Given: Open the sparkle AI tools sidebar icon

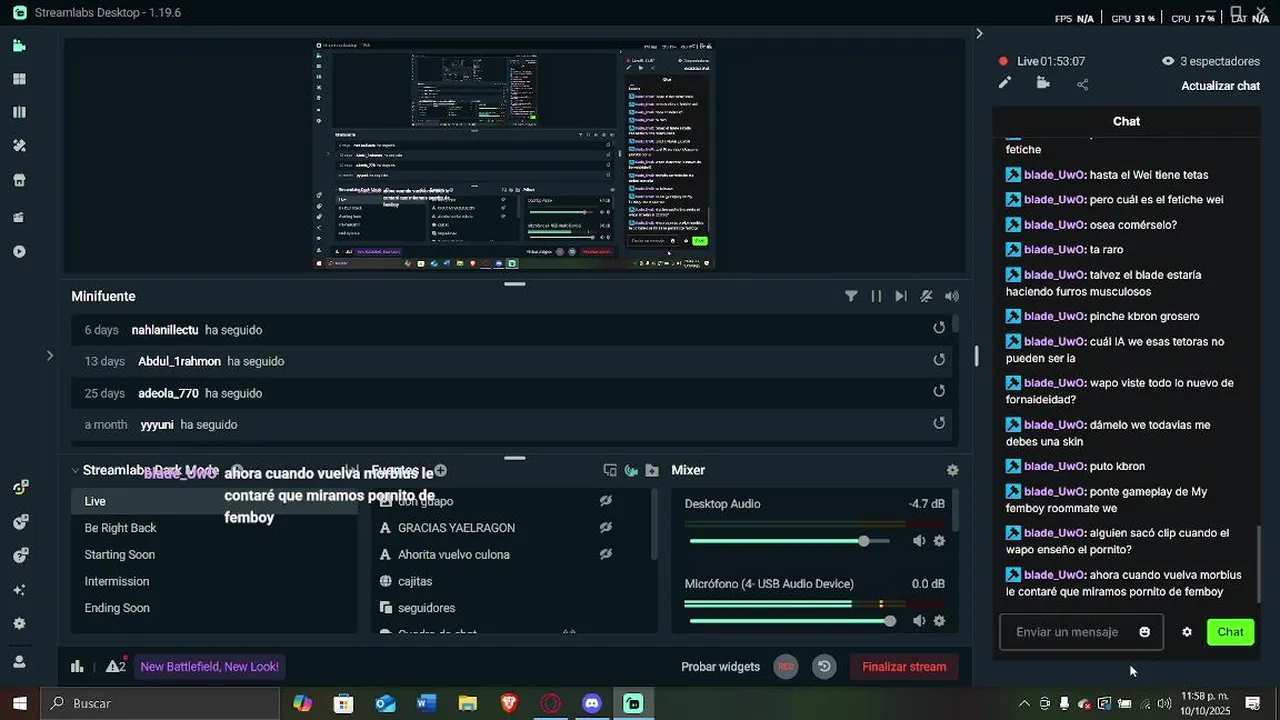Looking at the screenshot, I should [x=19, y=590].
